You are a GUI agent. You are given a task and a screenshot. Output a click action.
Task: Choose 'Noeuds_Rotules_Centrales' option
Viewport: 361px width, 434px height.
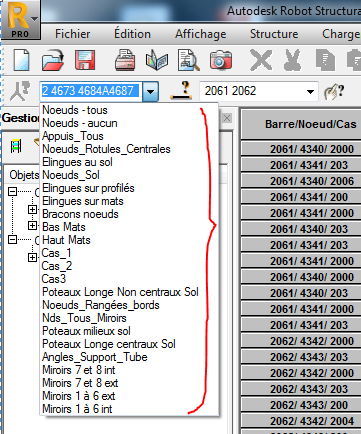[x=129, y=149]
